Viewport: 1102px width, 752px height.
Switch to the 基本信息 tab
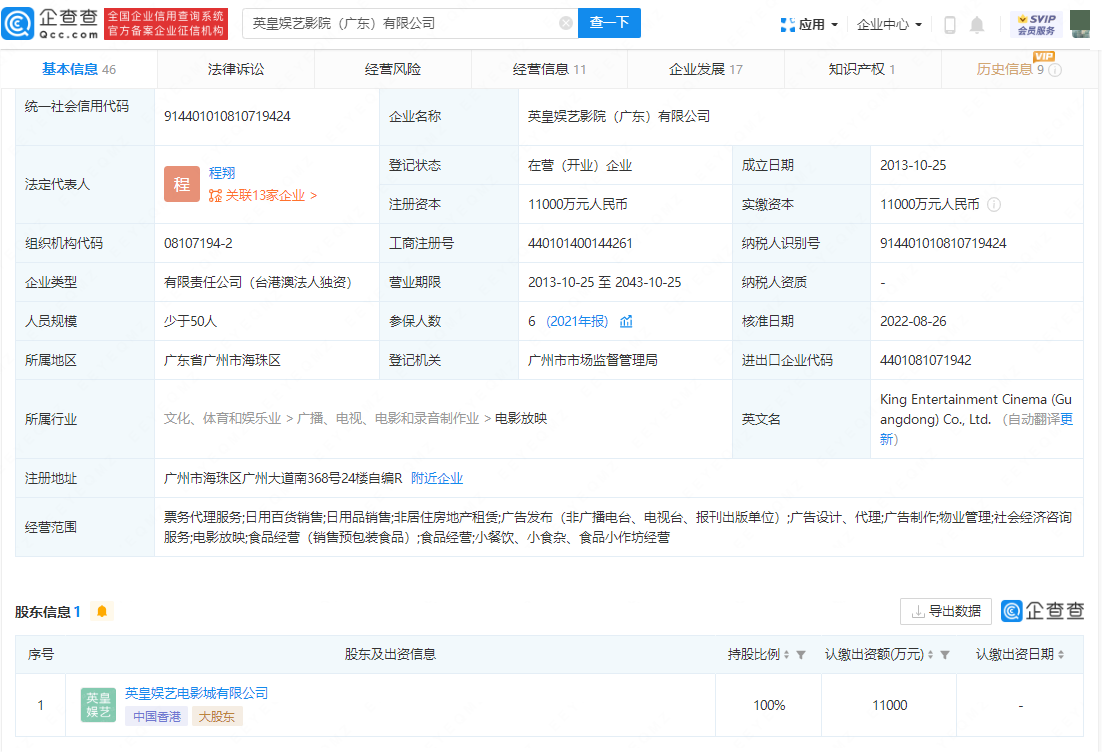pos(79,70)
